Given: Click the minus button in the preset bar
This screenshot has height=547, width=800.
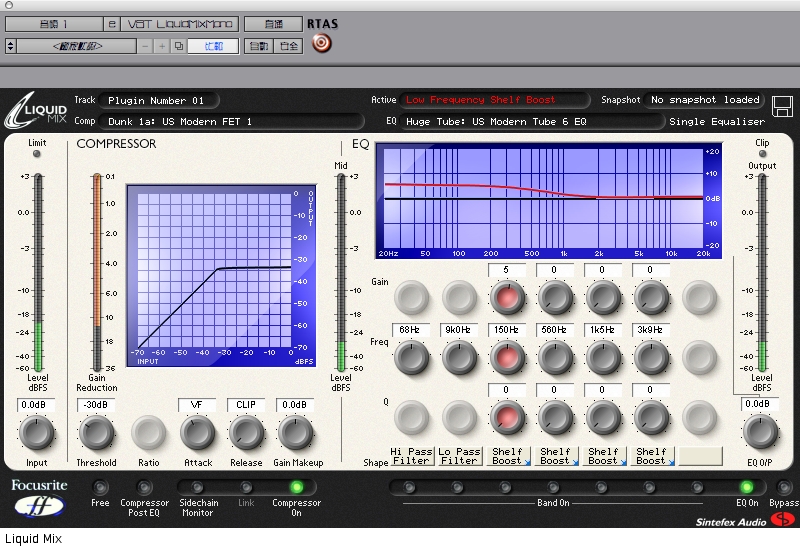Looking at the screenshot, I should tap(145, 46).
